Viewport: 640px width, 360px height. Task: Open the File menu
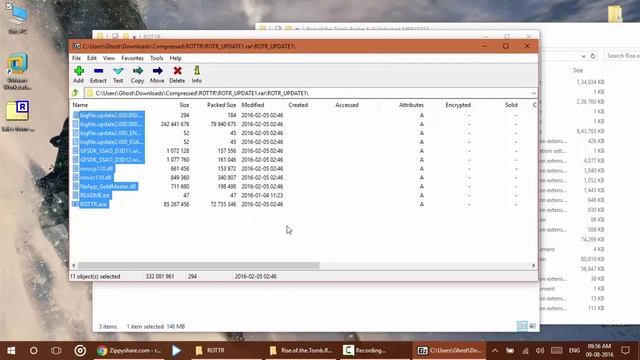(x=76, y=58)
